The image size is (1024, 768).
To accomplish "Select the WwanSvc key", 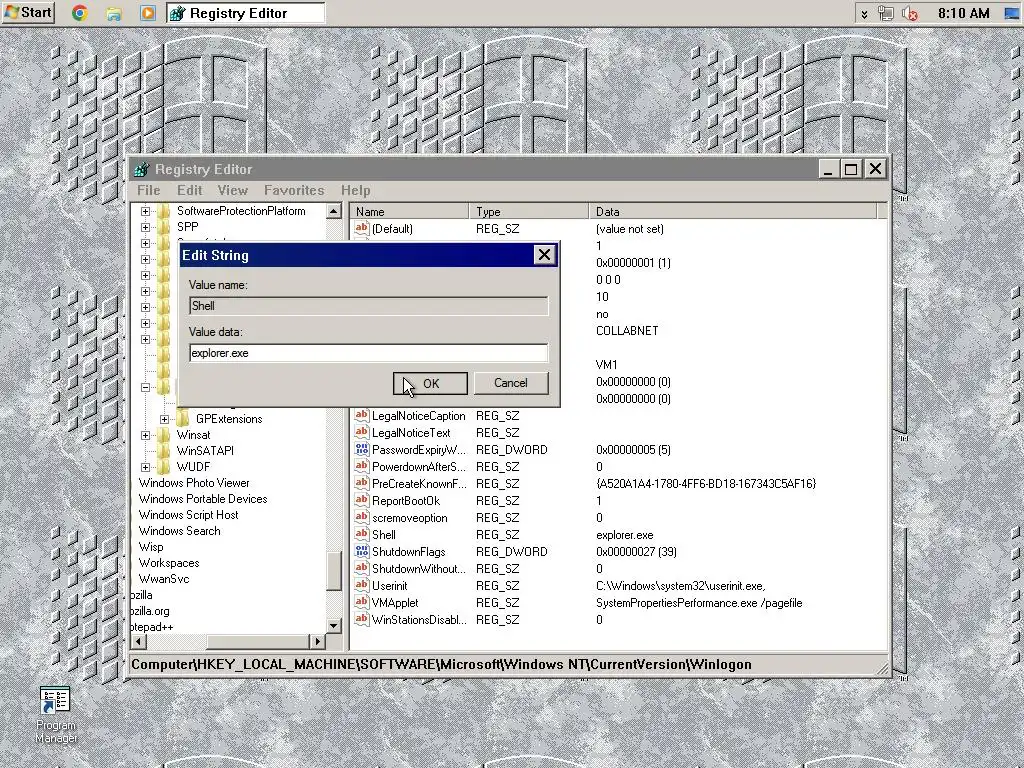I will [163, 579].
